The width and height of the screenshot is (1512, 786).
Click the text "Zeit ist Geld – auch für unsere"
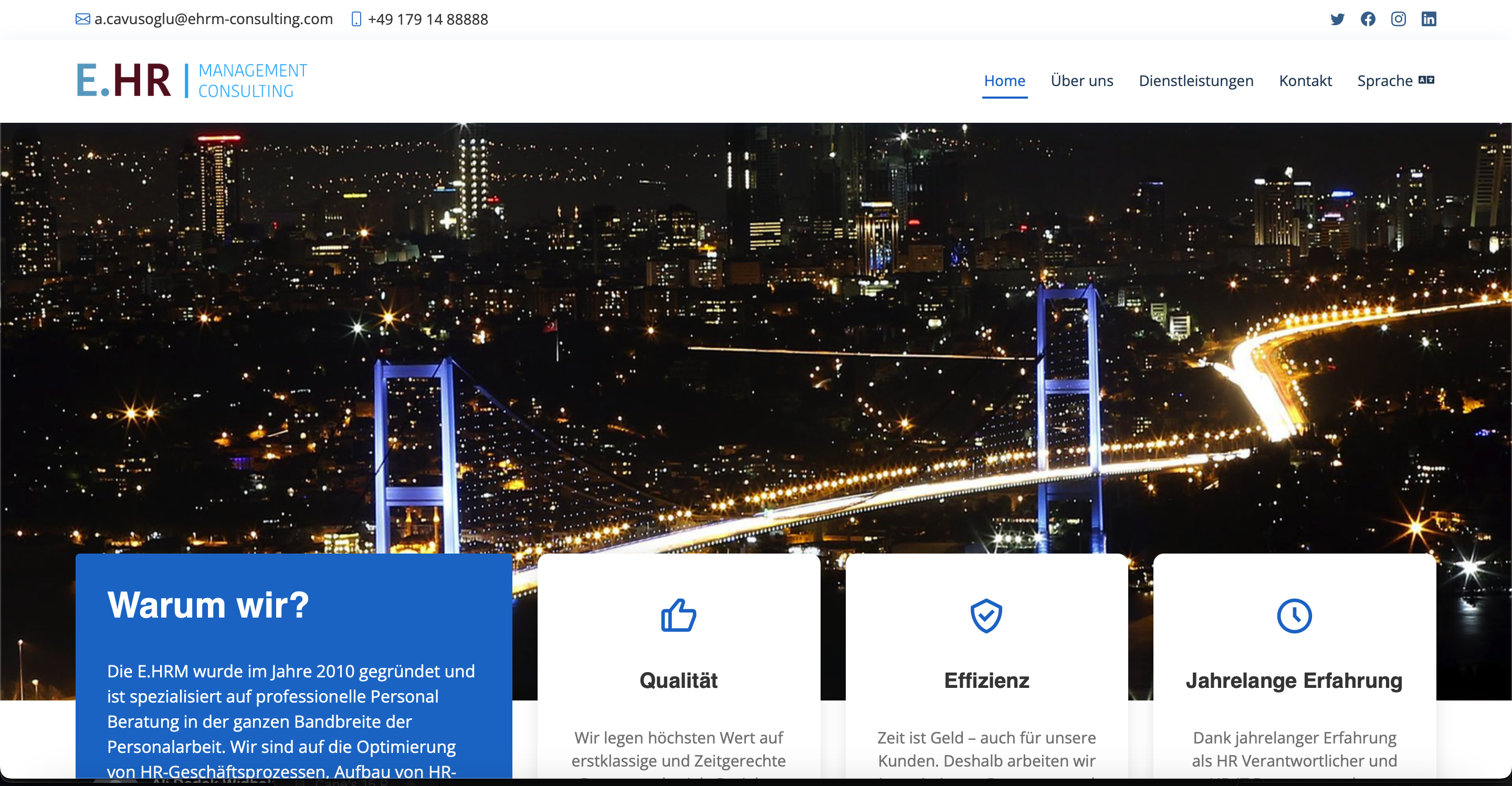coord(986,737)
